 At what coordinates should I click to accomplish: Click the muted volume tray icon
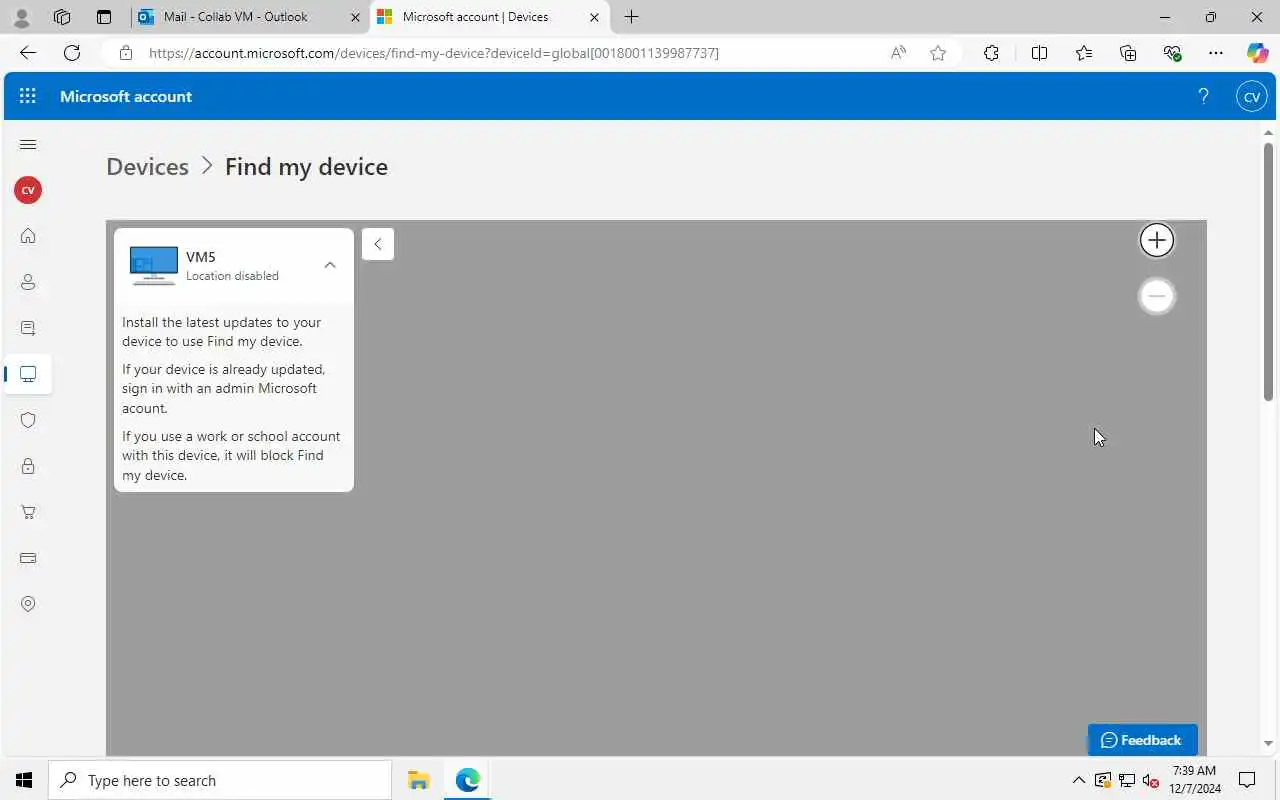[x=1150, y=780]
